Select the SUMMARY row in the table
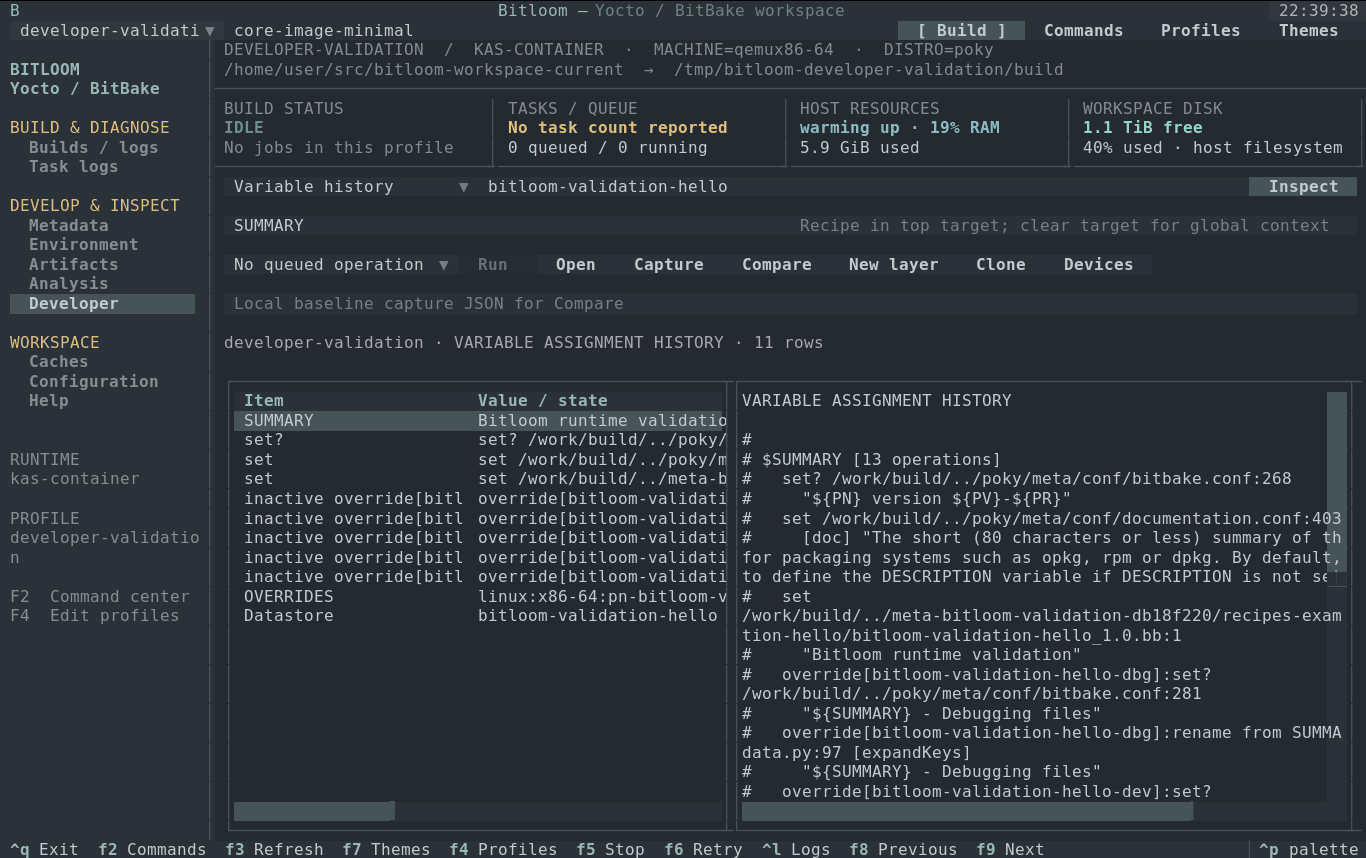1366x858 pixels. (x=478, y=421)
